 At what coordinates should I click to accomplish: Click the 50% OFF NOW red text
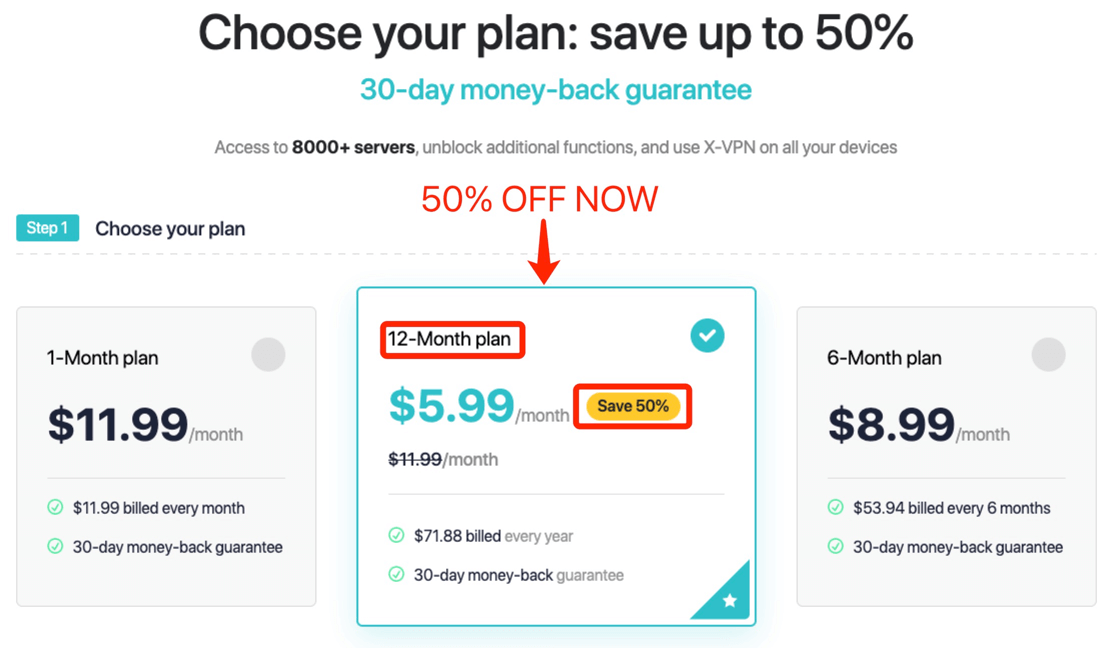[539, 199]
